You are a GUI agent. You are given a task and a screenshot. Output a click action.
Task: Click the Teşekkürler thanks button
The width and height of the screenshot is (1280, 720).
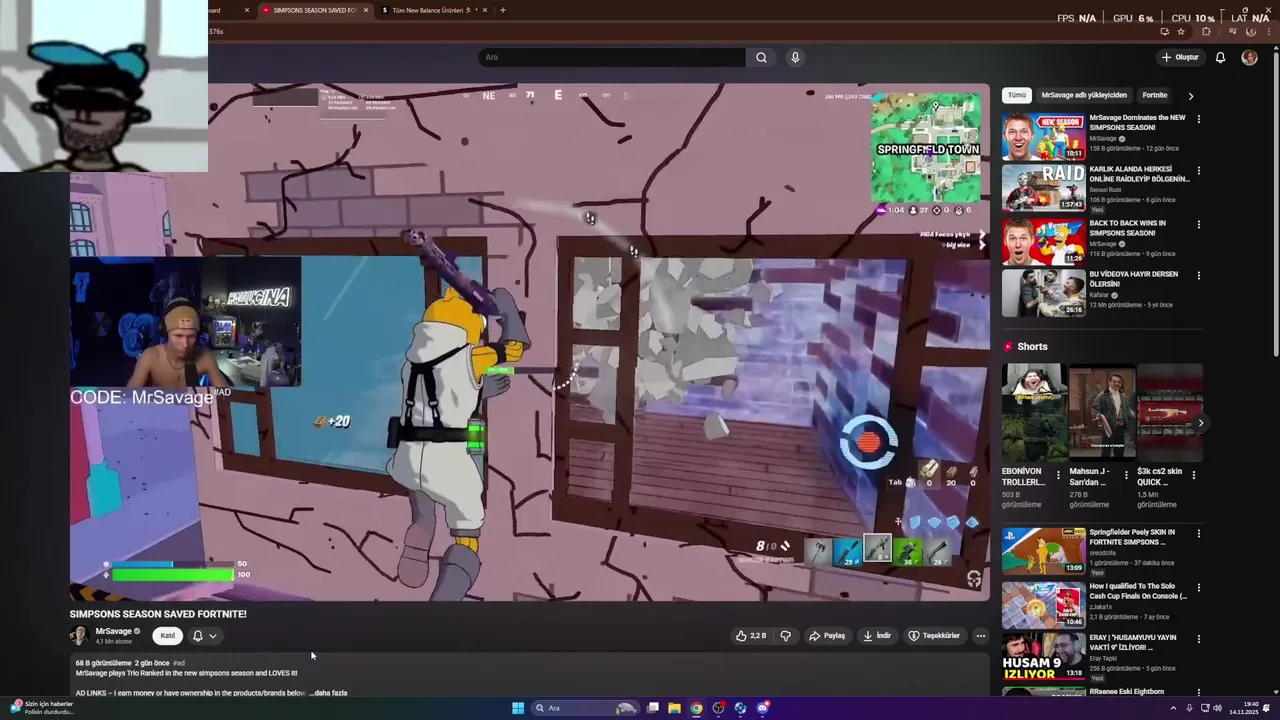pos(934,635)
